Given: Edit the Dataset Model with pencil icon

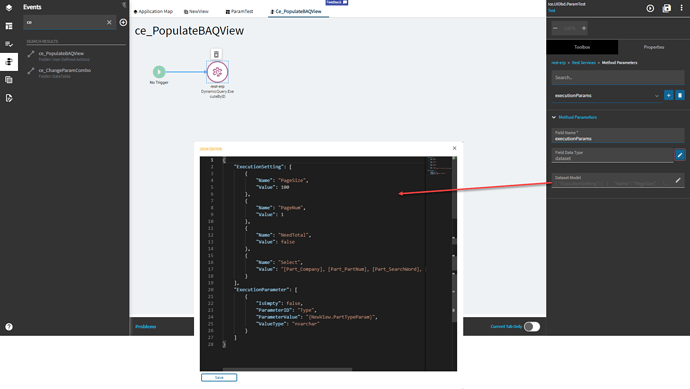Looking at the screenshot, I should click(678, 180).
